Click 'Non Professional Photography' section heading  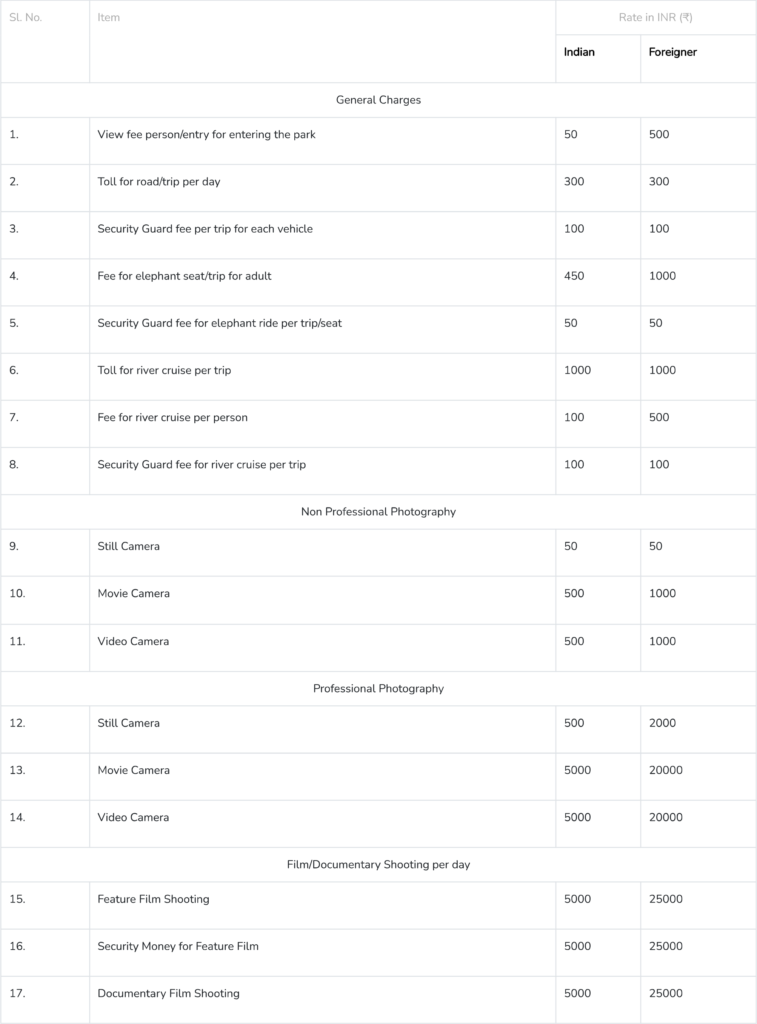point(378,512)
